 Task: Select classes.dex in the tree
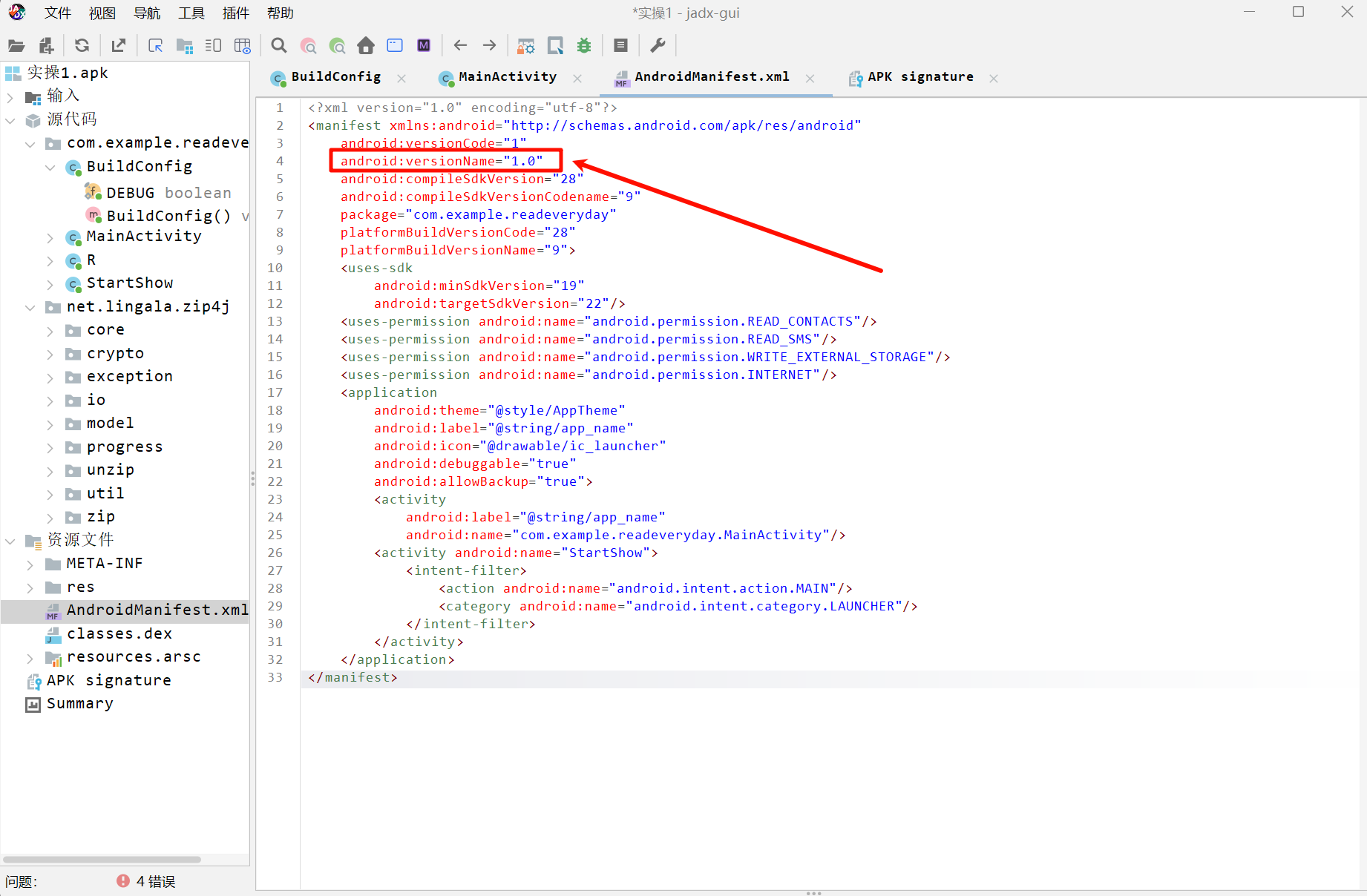click(x=119, y=634)
